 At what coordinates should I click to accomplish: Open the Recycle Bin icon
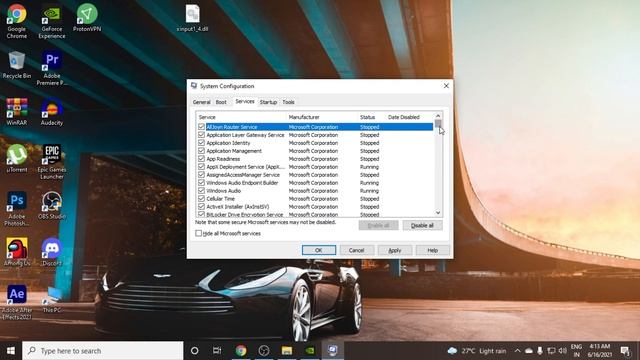click(17, 65)
